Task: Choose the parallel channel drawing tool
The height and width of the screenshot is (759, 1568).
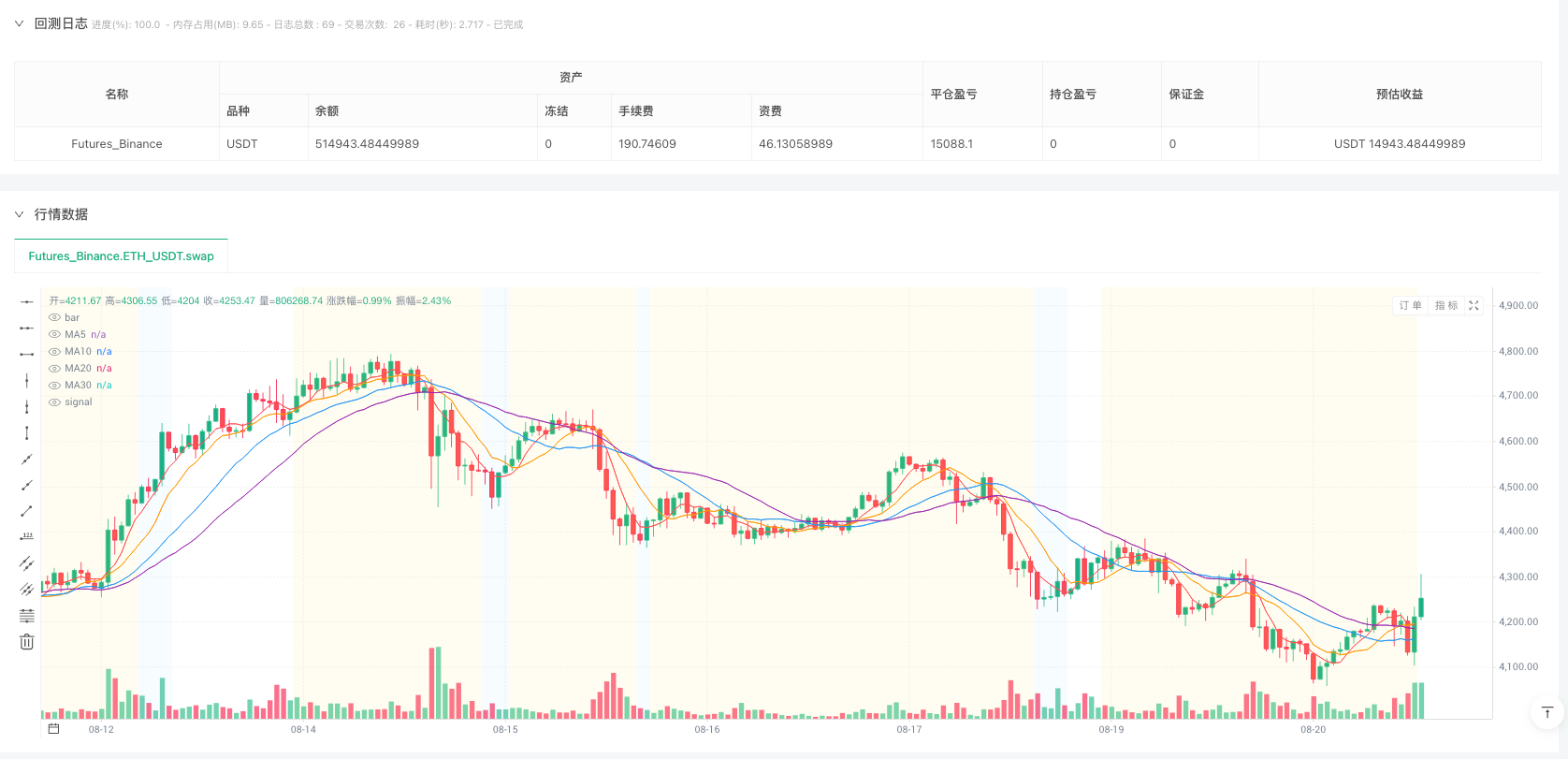Action: coord(26,562)
